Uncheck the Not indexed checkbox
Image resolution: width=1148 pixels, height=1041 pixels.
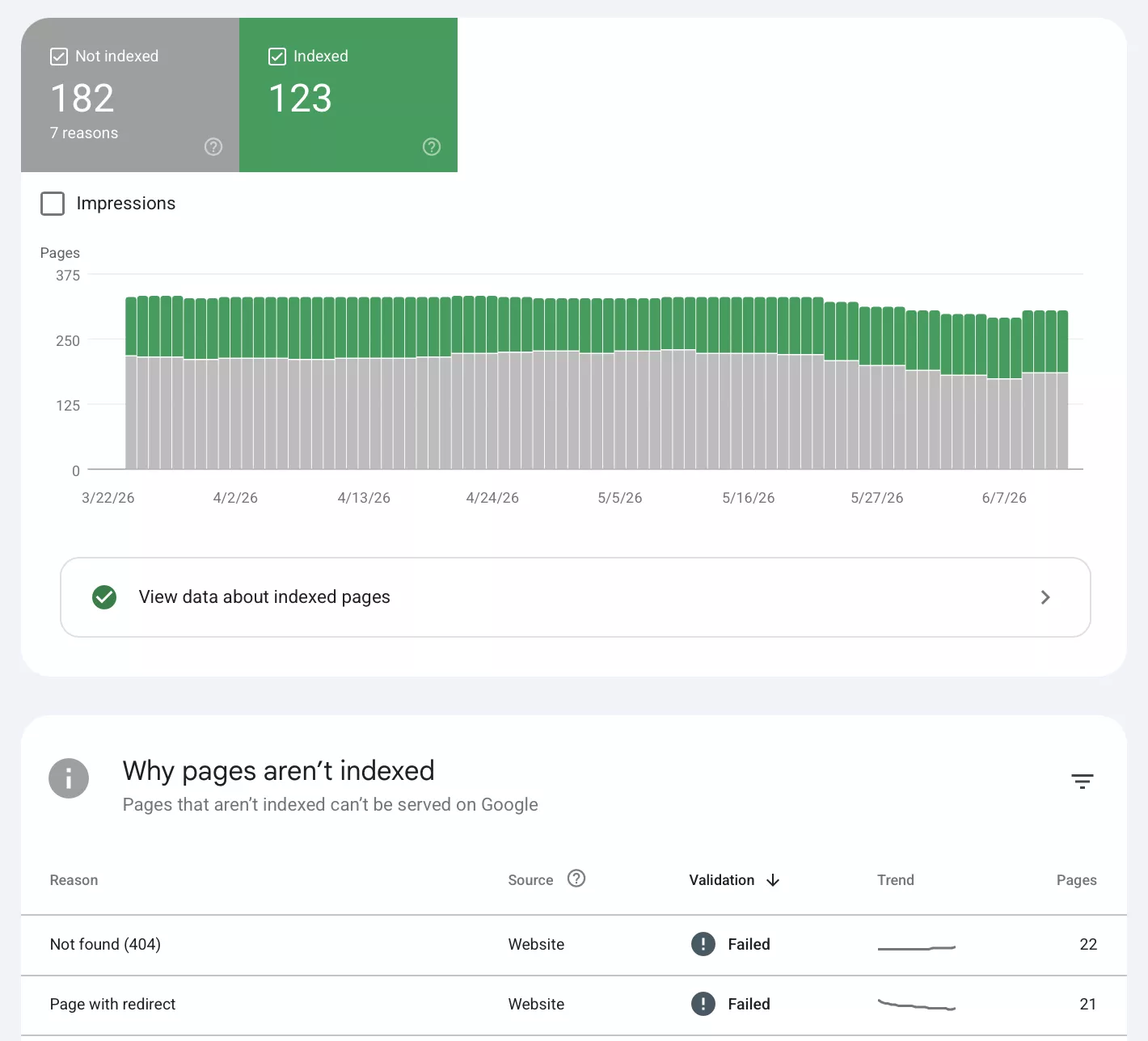[59, 57]
